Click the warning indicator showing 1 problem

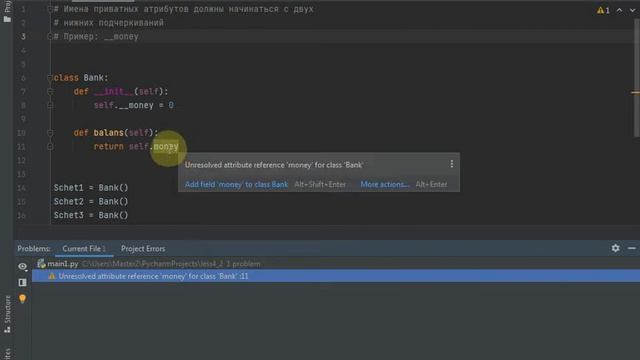tap(603, 11)
